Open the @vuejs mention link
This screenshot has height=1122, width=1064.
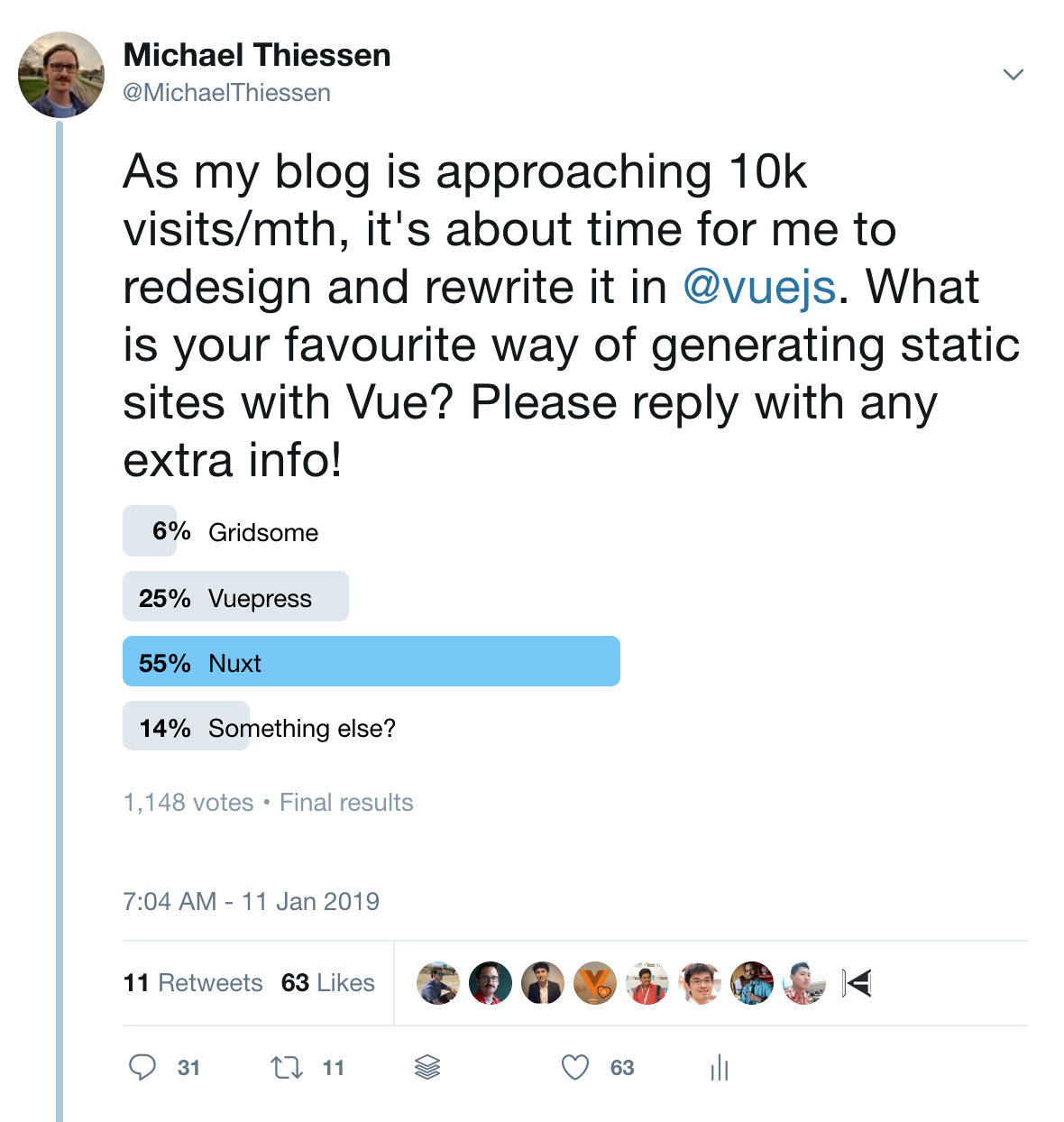[x=759, y=287]
